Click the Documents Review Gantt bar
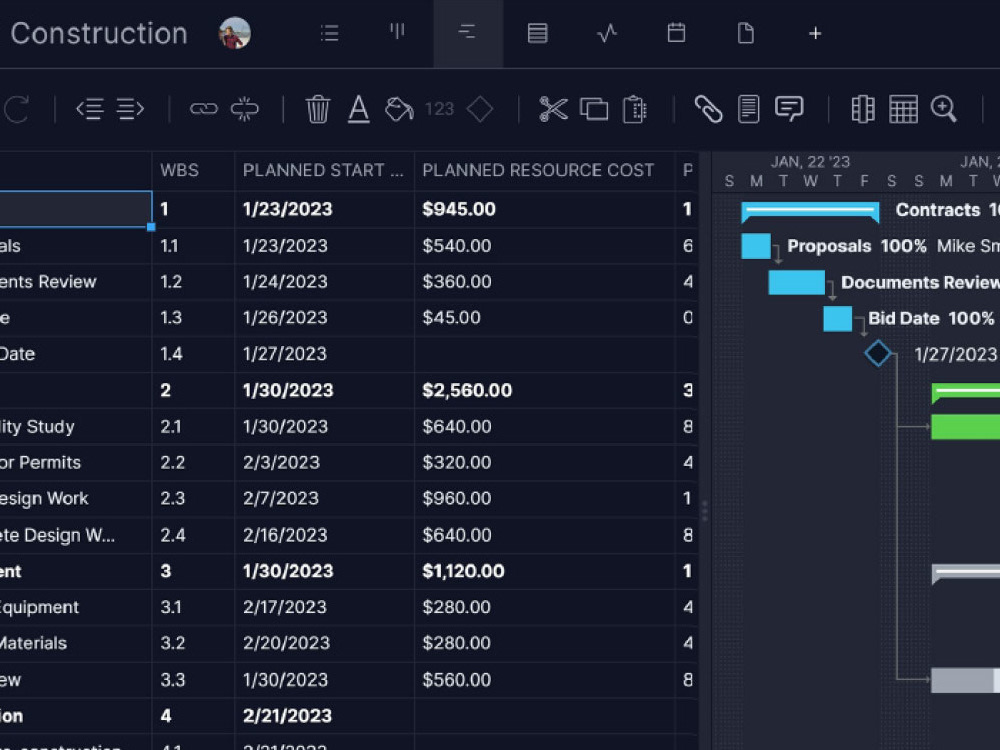Screen dimensions: 1000x750 coord(797,283)
